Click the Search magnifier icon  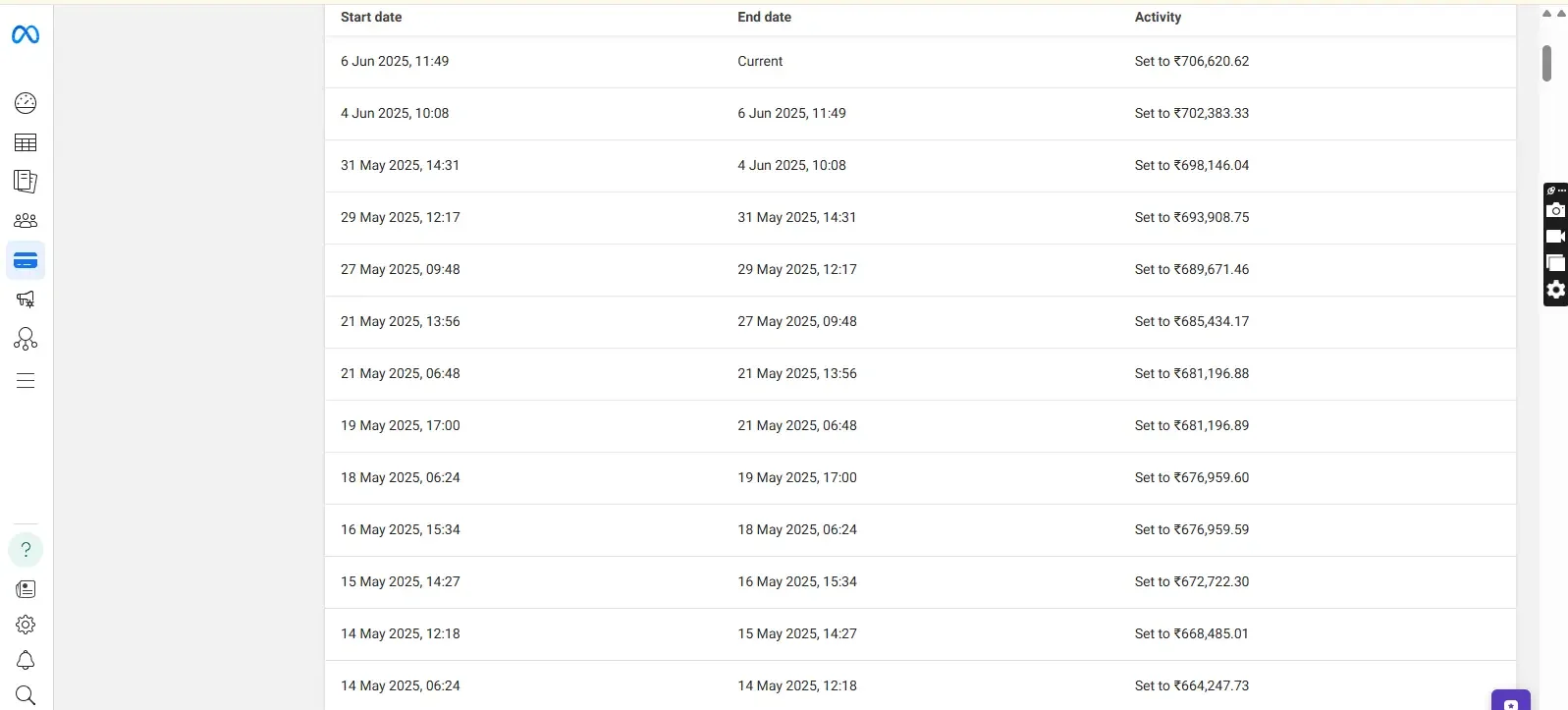[x=26, y=695]
